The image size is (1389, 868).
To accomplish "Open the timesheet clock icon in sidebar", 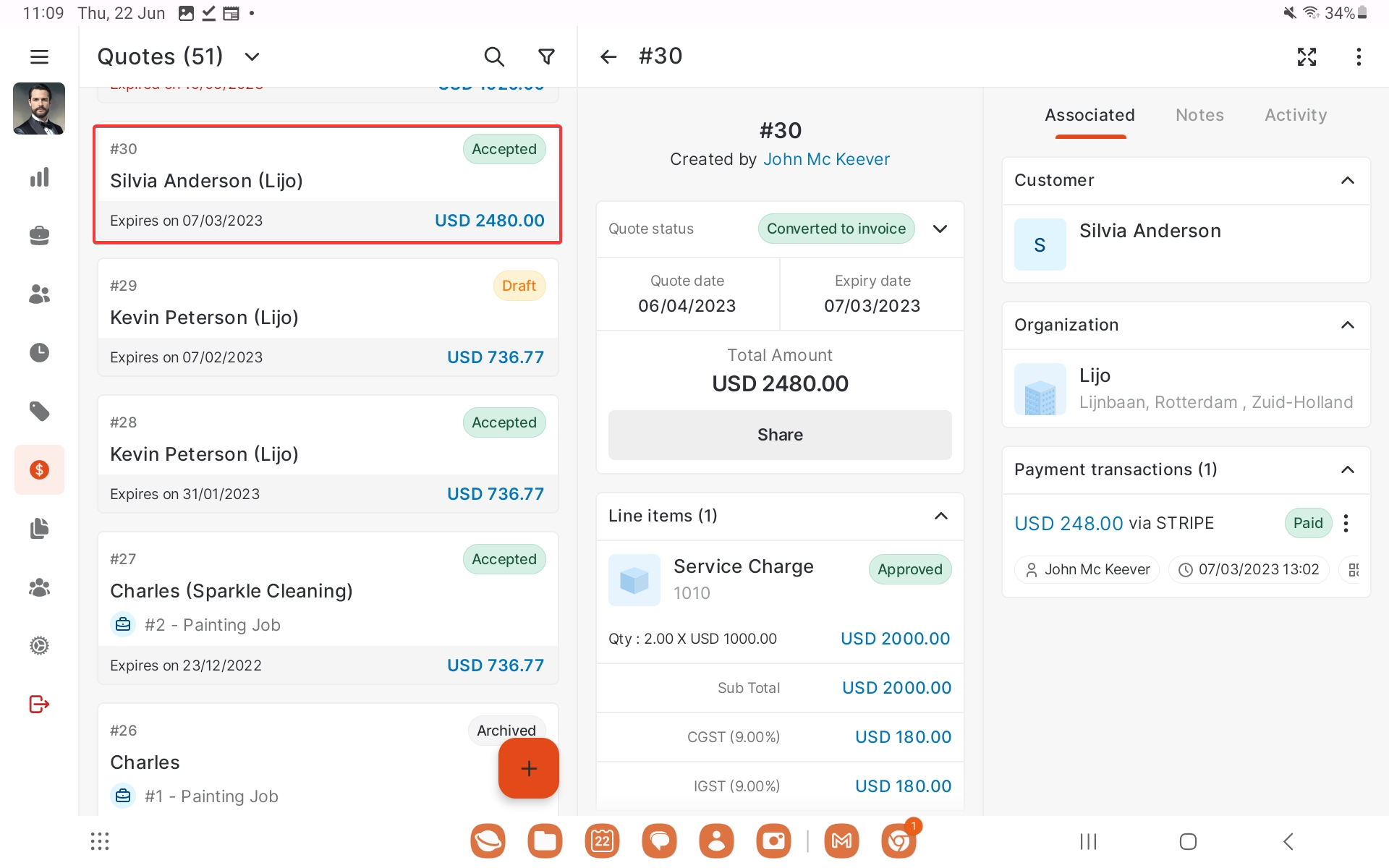I will [39, 353].
